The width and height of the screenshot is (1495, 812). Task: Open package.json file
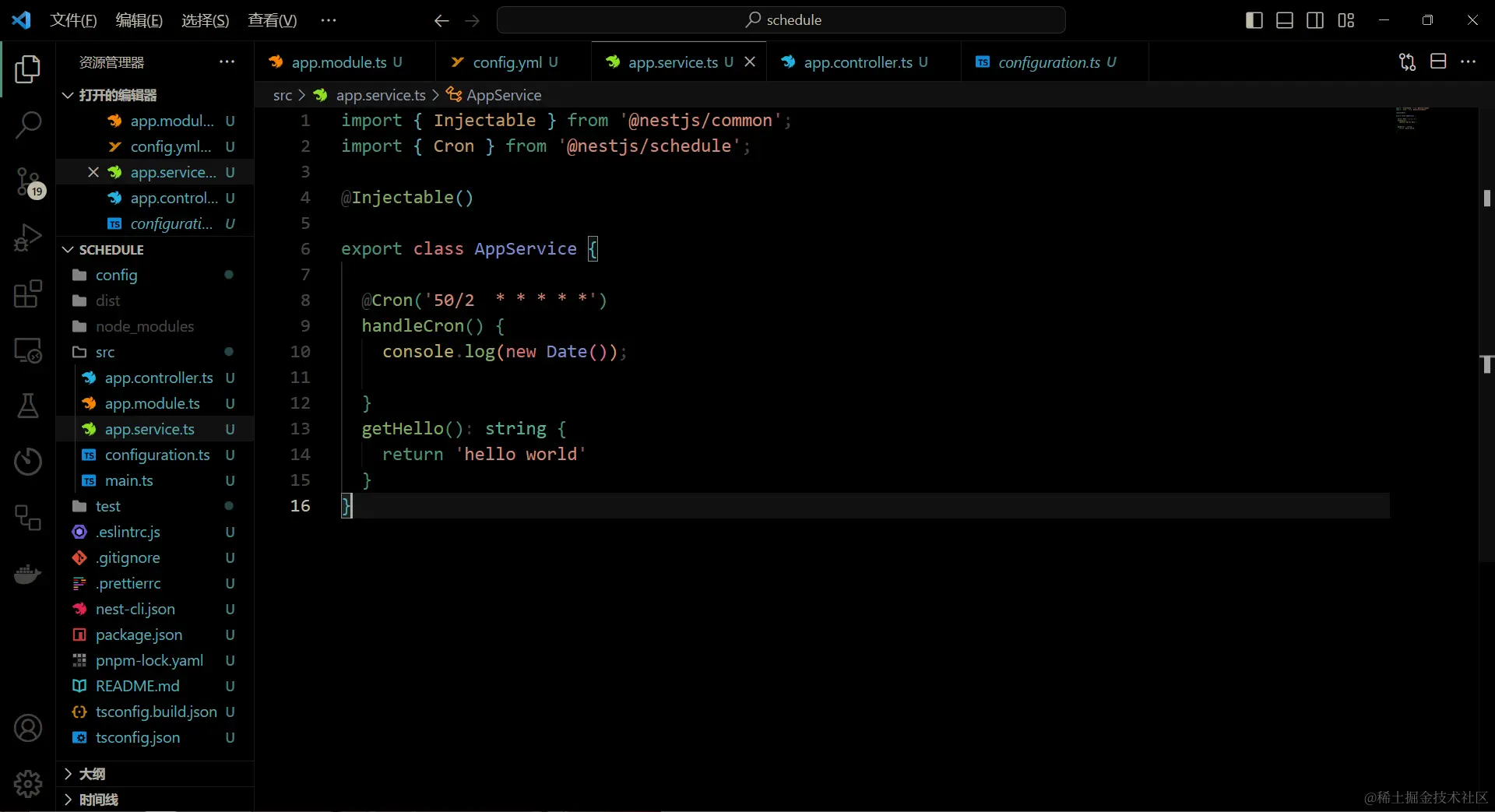(x=155, y=634)
